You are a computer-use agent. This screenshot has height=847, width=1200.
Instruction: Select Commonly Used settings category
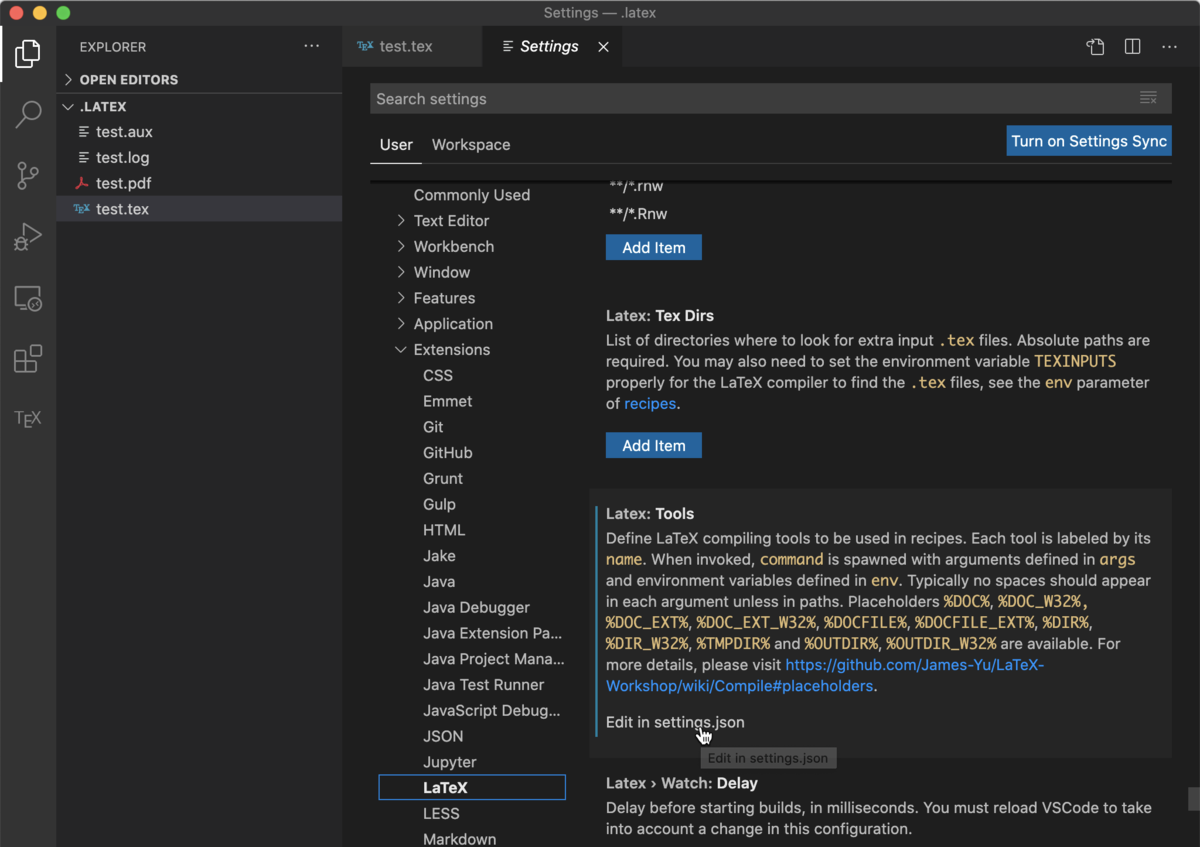pyautogui.click(x=472, y=195)
